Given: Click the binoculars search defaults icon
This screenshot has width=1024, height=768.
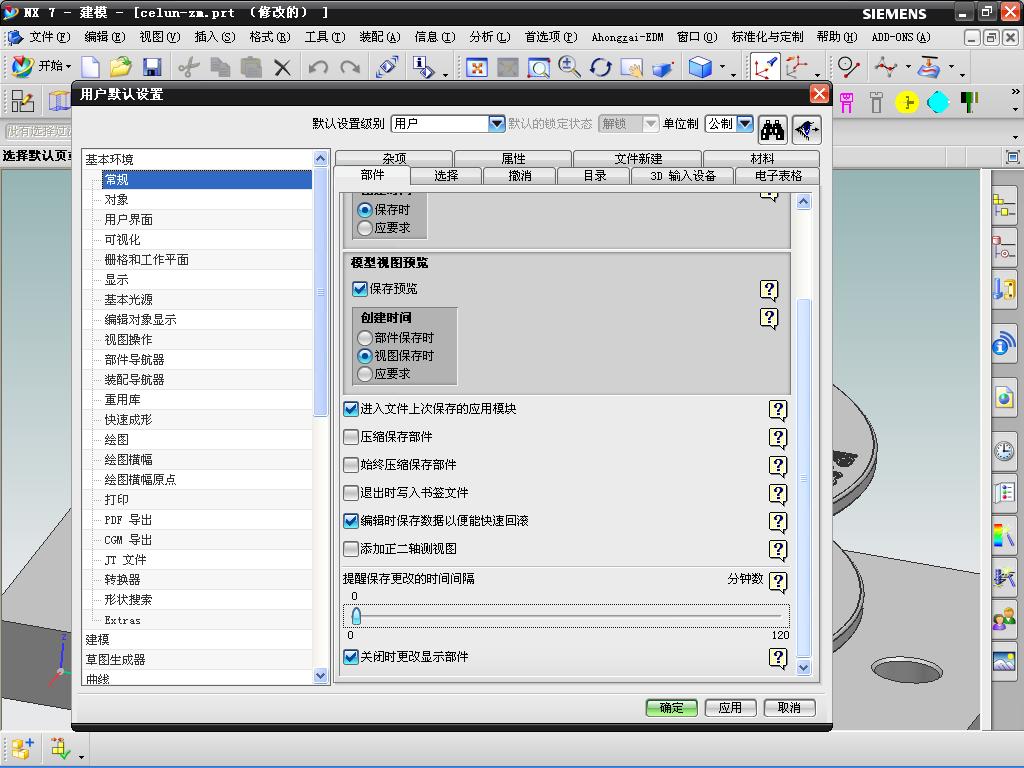Looking at the screenshot, I should pos(772,130).
